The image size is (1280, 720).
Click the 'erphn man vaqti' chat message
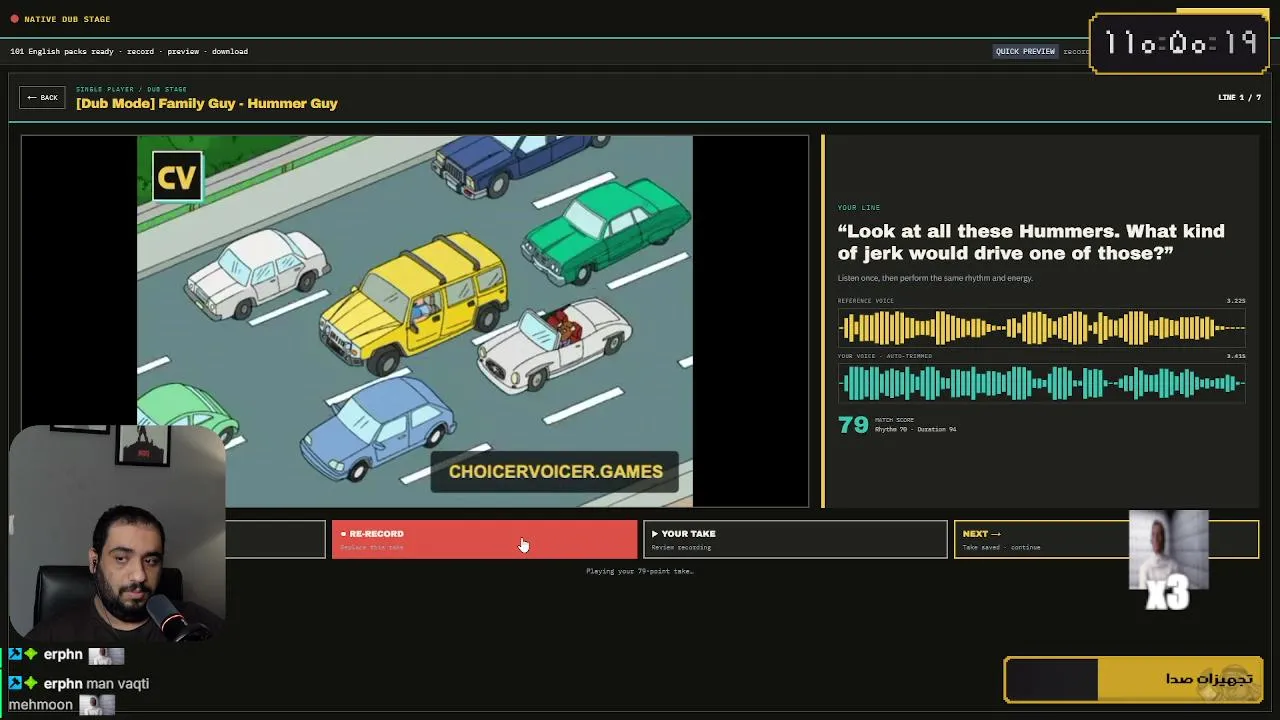click(78, 694)
